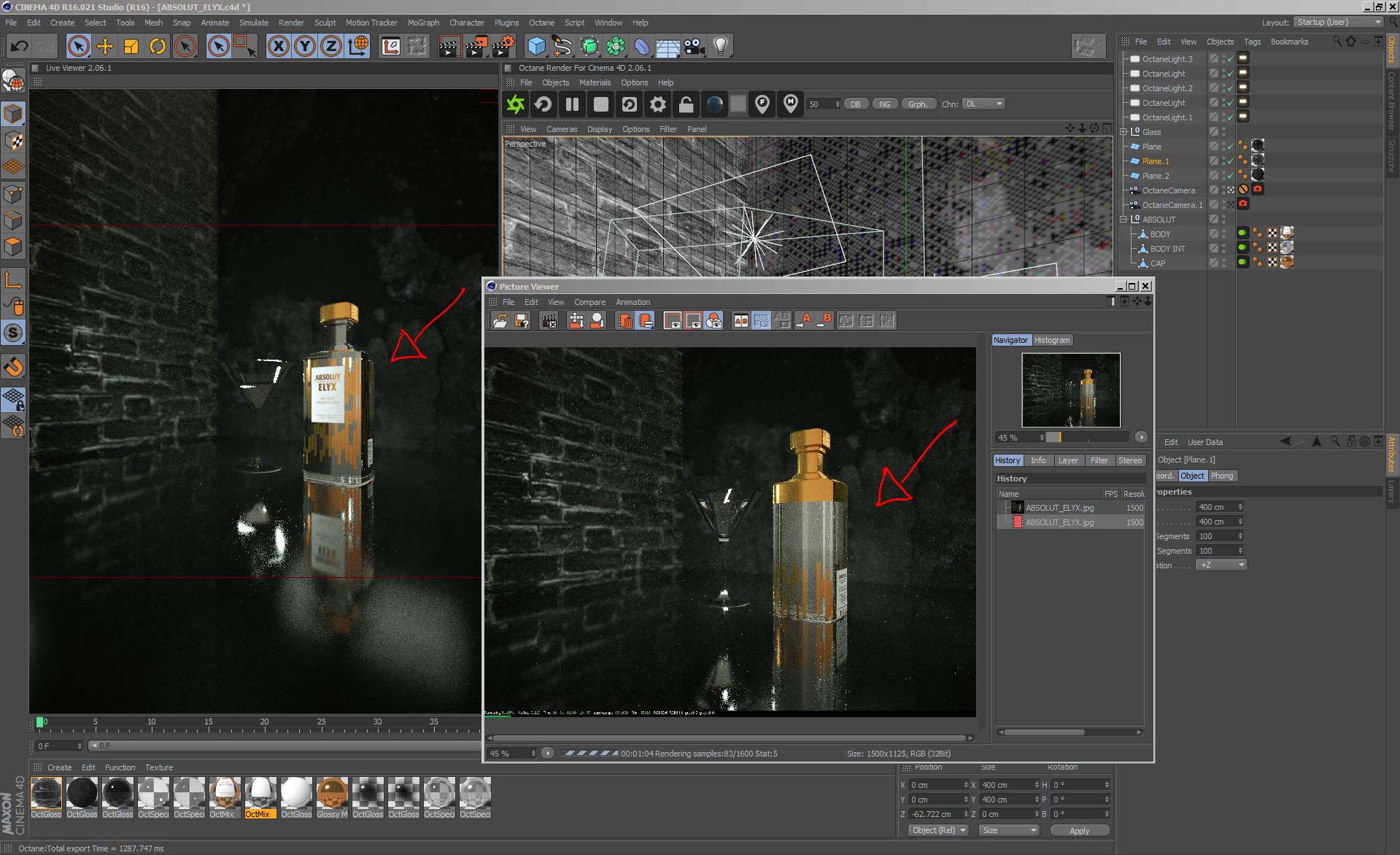Image resolution: width=1400 pixels, height=855 pixels.
Task: Open Edit Render Settings clapperboard with gear
Action: pos(503,46)
